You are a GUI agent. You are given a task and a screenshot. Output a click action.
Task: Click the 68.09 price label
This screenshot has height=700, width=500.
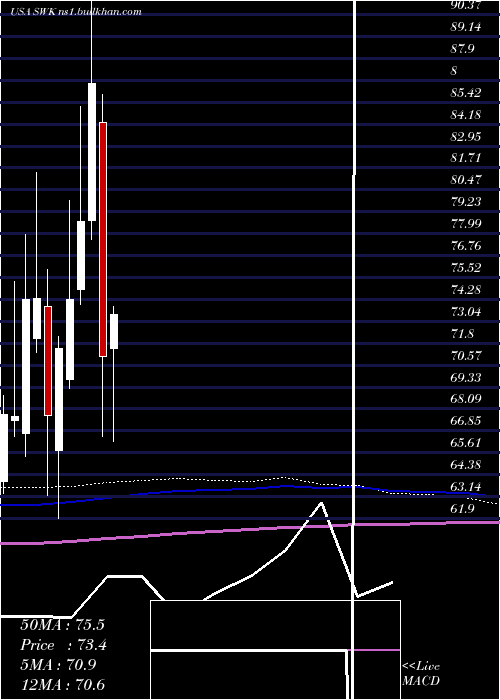(x=466, y=398)
